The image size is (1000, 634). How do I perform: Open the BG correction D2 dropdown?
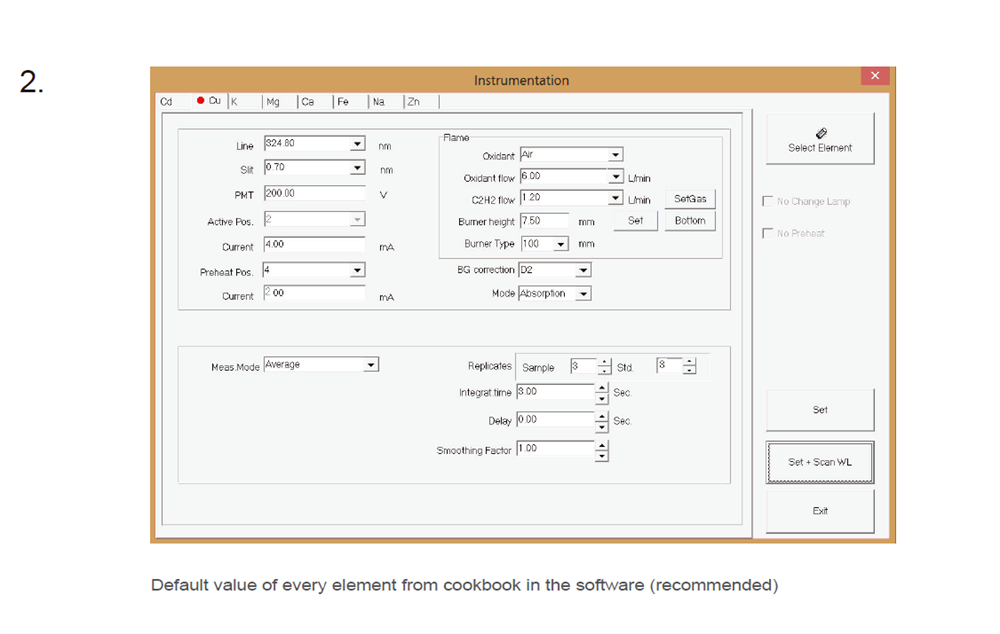point(583,270)
